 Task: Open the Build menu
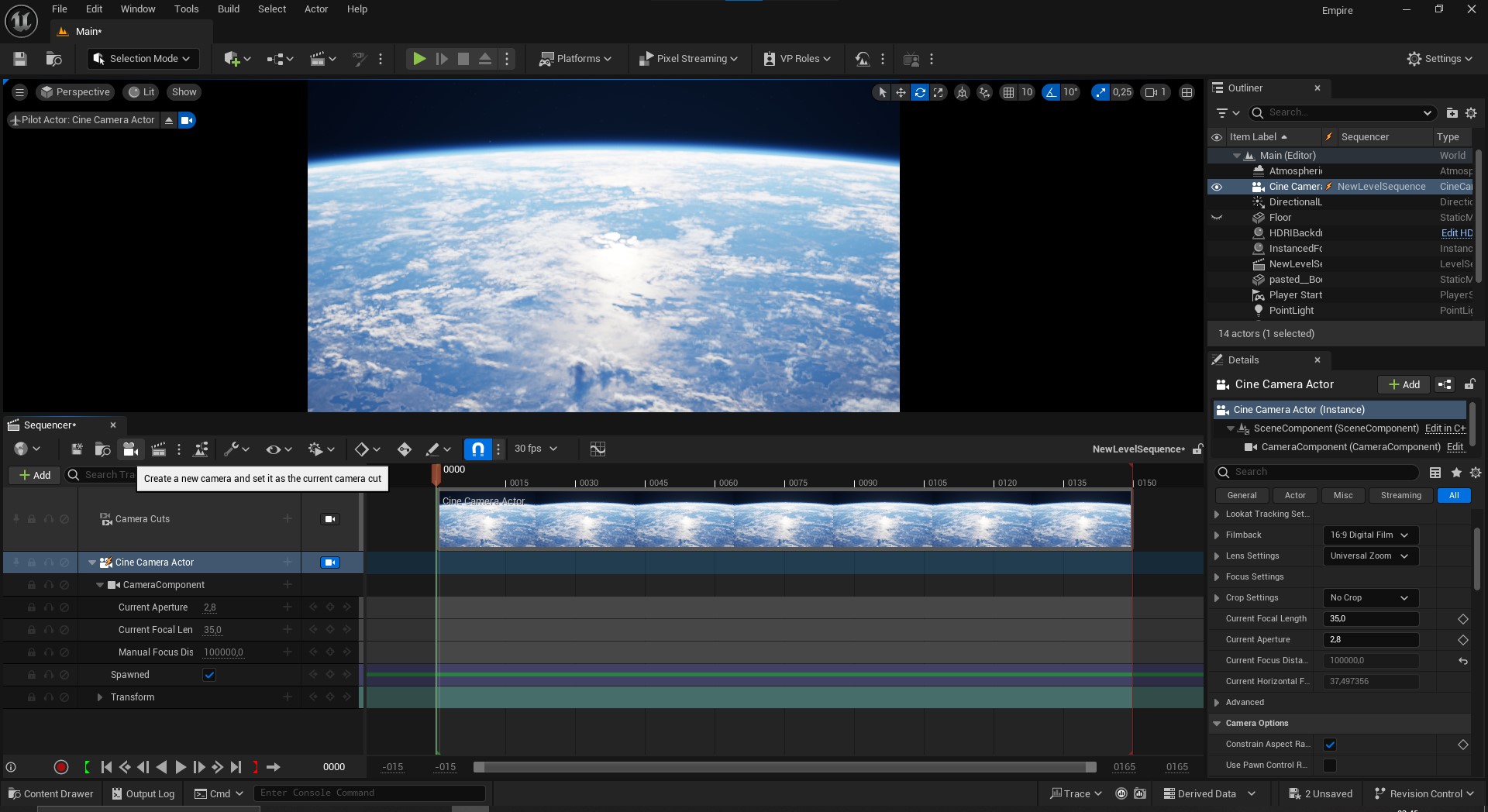coord(228,9)
